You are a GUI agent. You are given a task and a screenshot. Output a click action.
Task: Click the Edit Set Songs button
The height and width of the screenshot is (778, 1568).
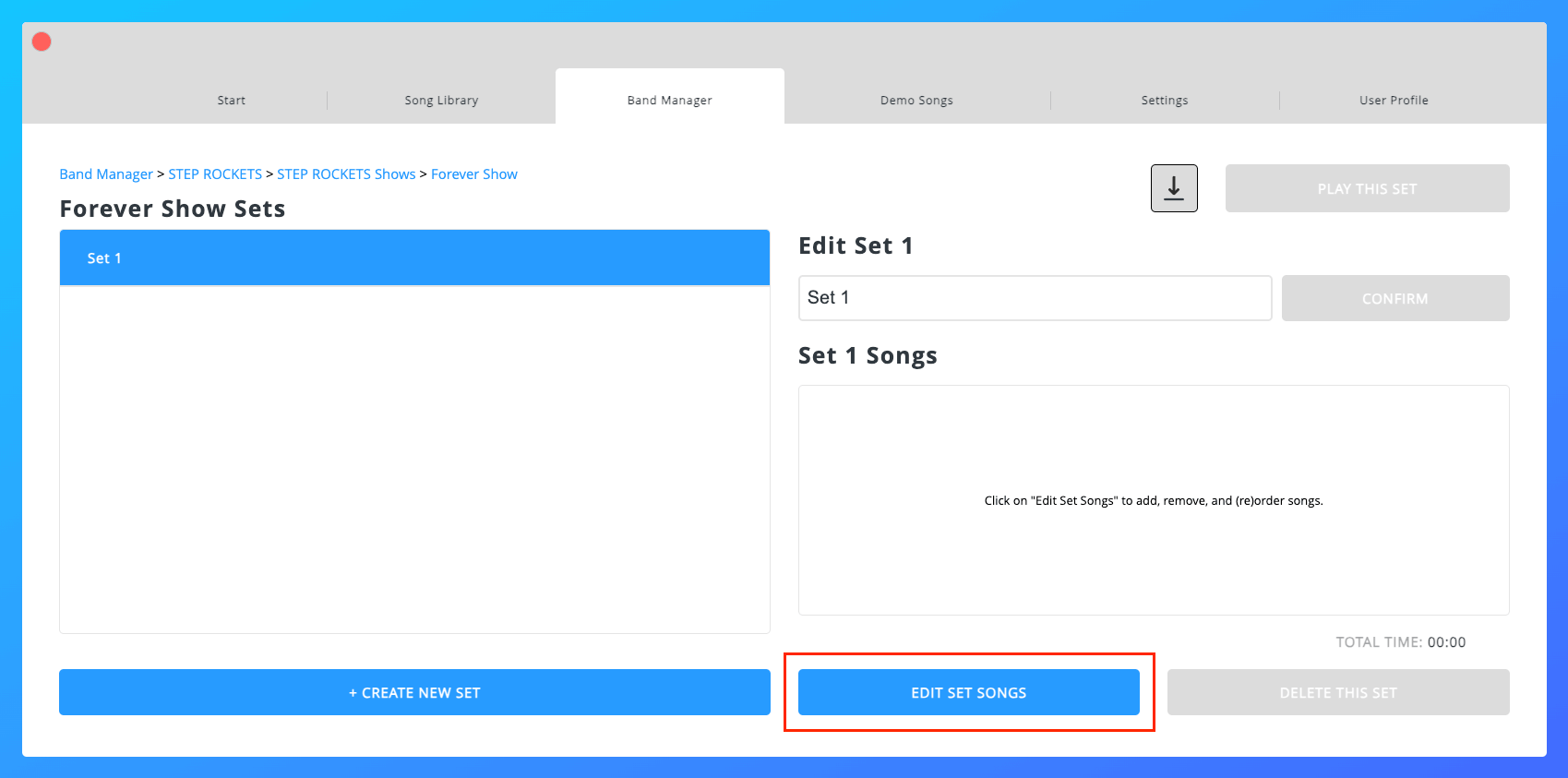pos(968,692)
